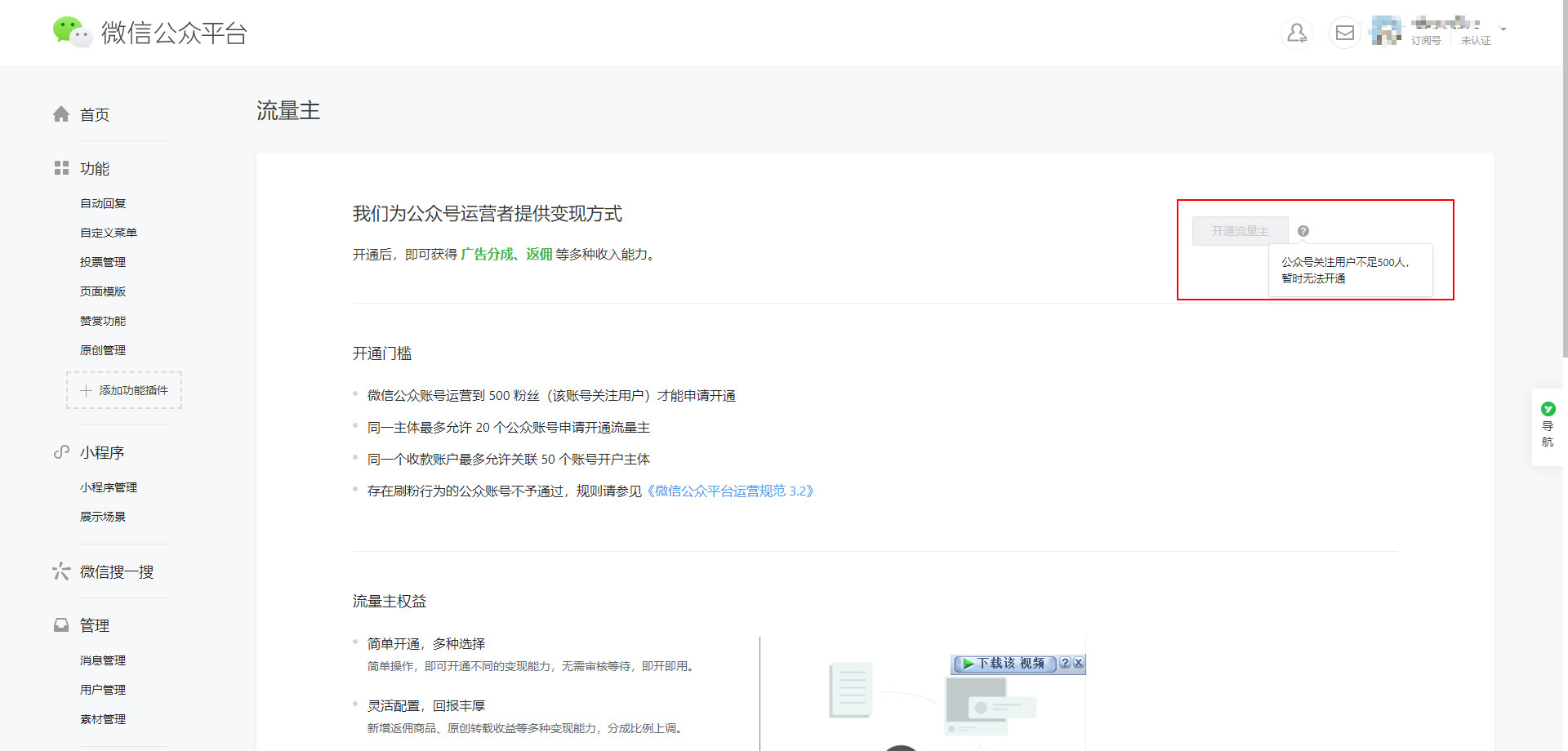Click 下载该视频 download button
1568x751 pixels.
click(1004, 664)
